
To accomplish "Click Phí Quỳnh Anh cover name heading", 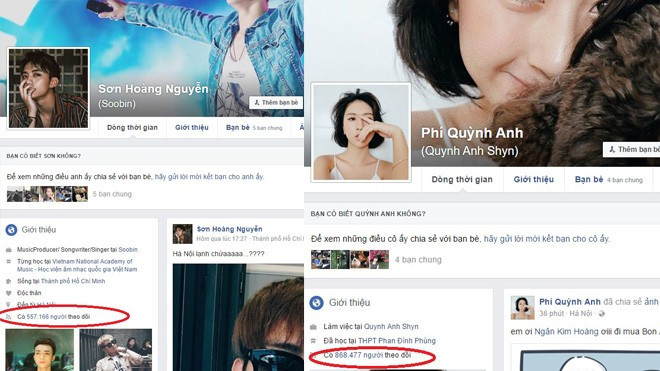I will pyautogui.click(x=472, y=133).
